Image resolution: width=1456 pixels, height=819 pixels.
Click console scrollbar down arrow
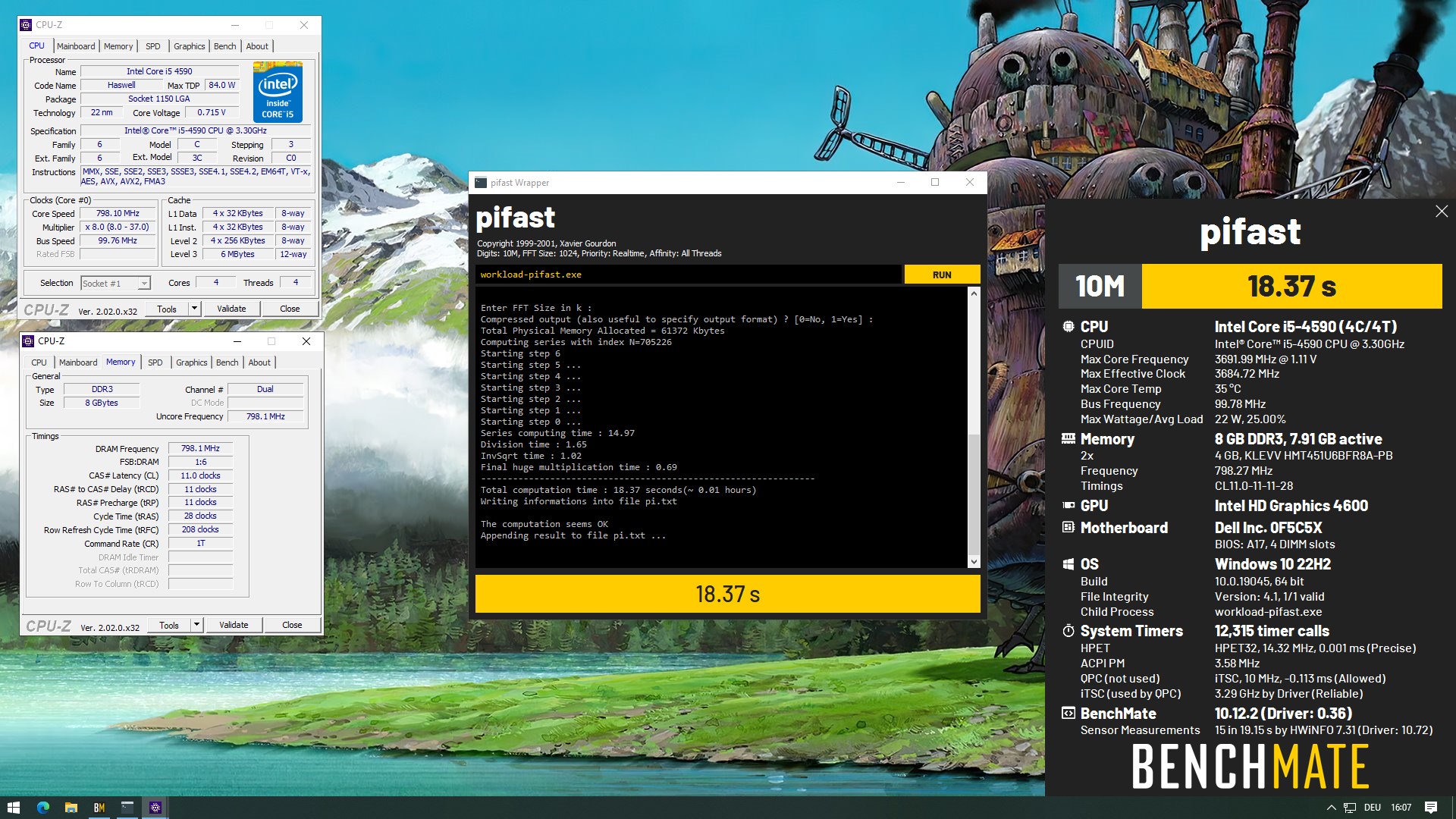click(974, 562)
